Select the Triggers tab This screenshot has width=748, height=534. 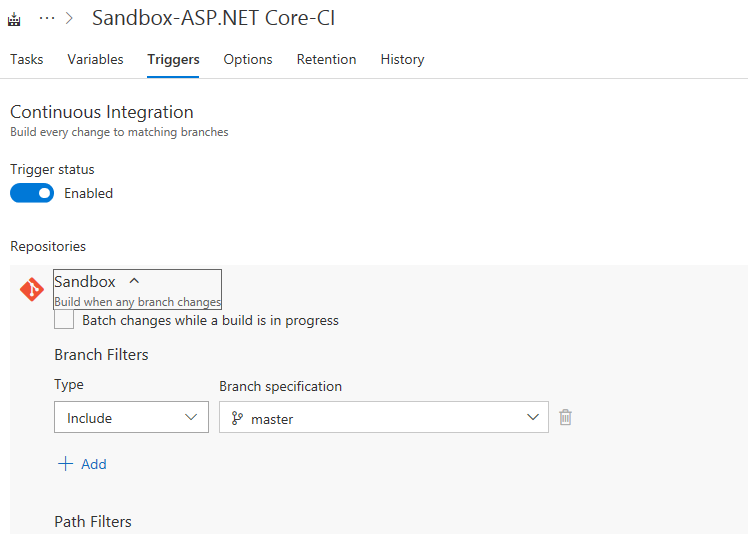(x=173, y=59)
